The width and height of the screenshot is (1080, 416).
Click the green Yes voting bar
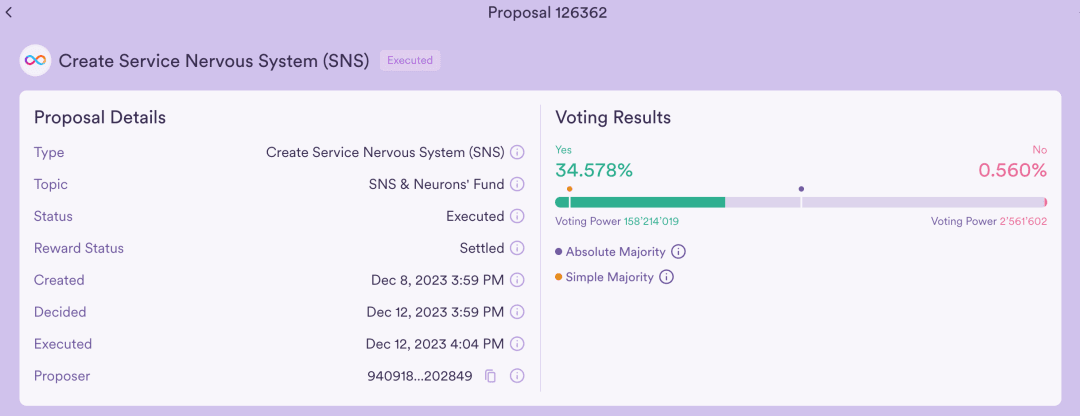[x=640, y=202]
